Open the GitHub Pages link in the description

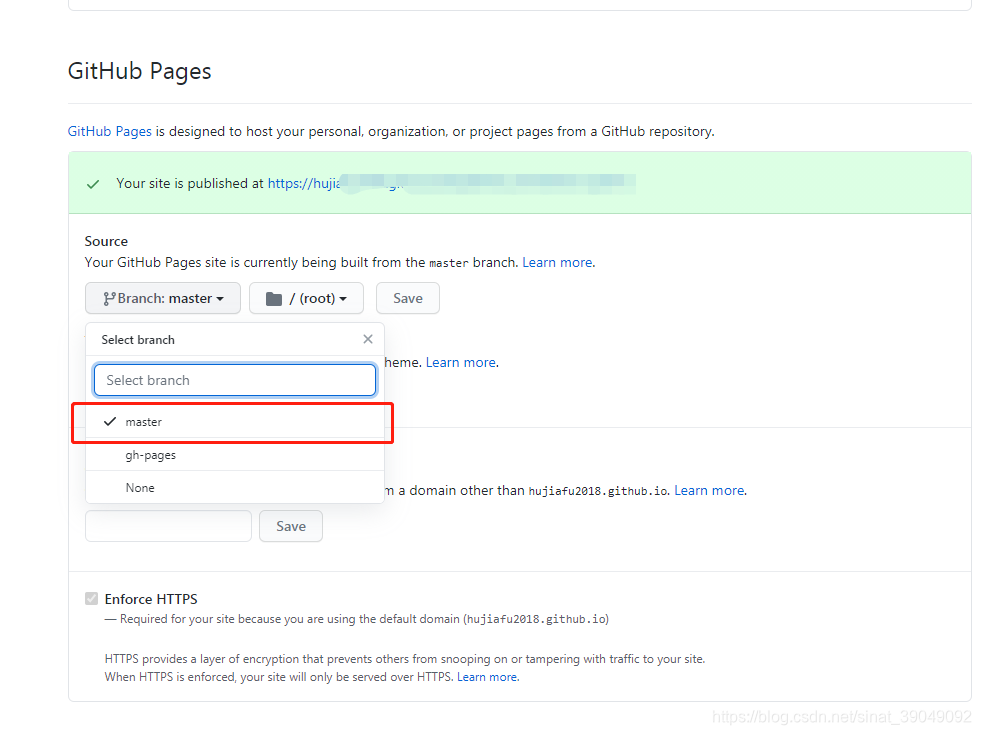click(x=109, y=131)
